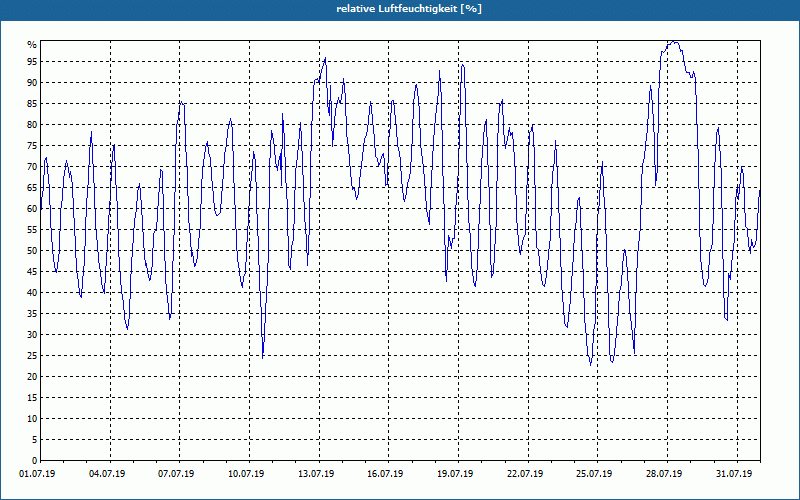Select the x-axis date label 22.07.19

[525, 474]
